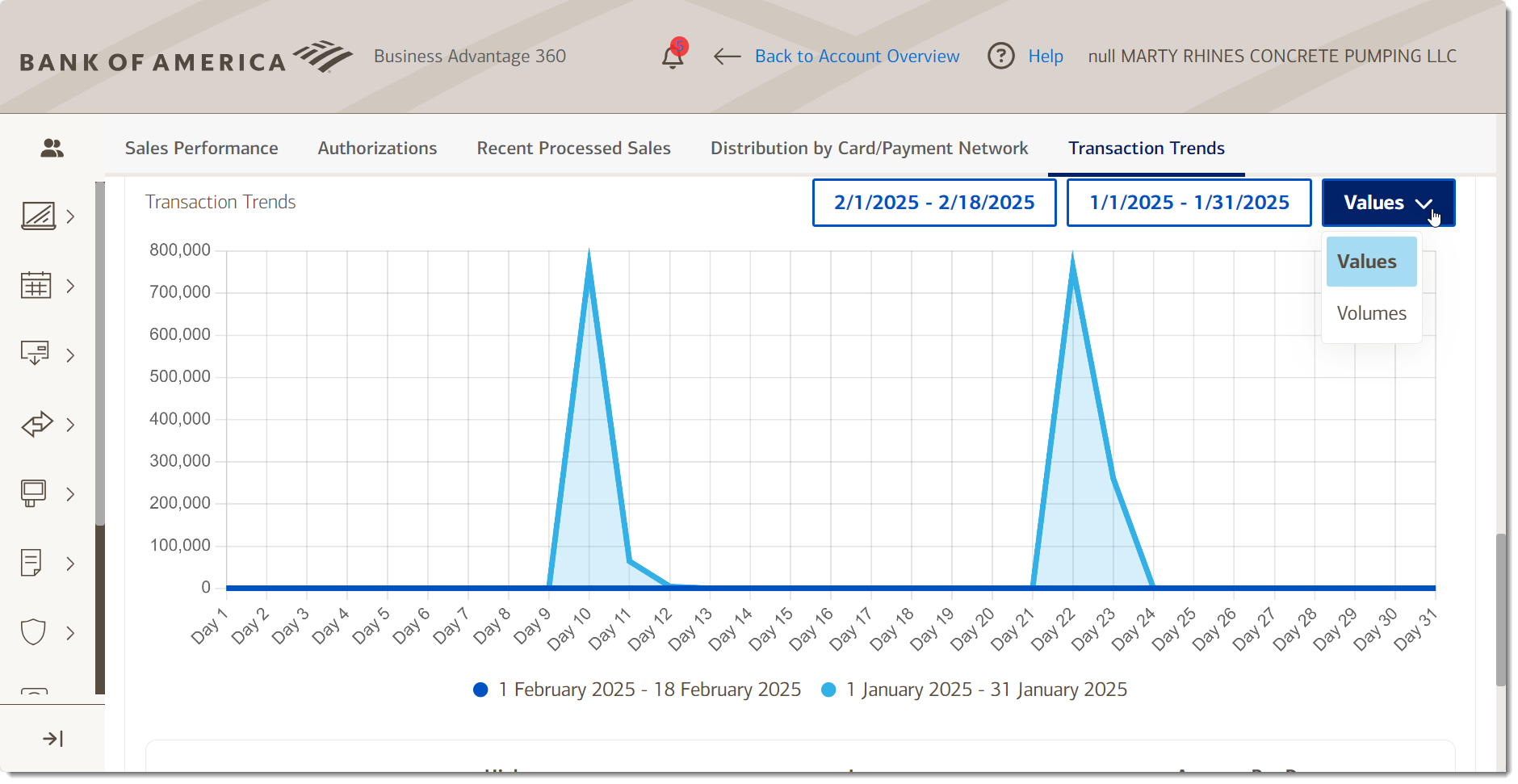This screenshot has height=784, width=1518.
Task: Open the 2/1/2025 - 2/18/2025 date selector
Action: [934, 203]
